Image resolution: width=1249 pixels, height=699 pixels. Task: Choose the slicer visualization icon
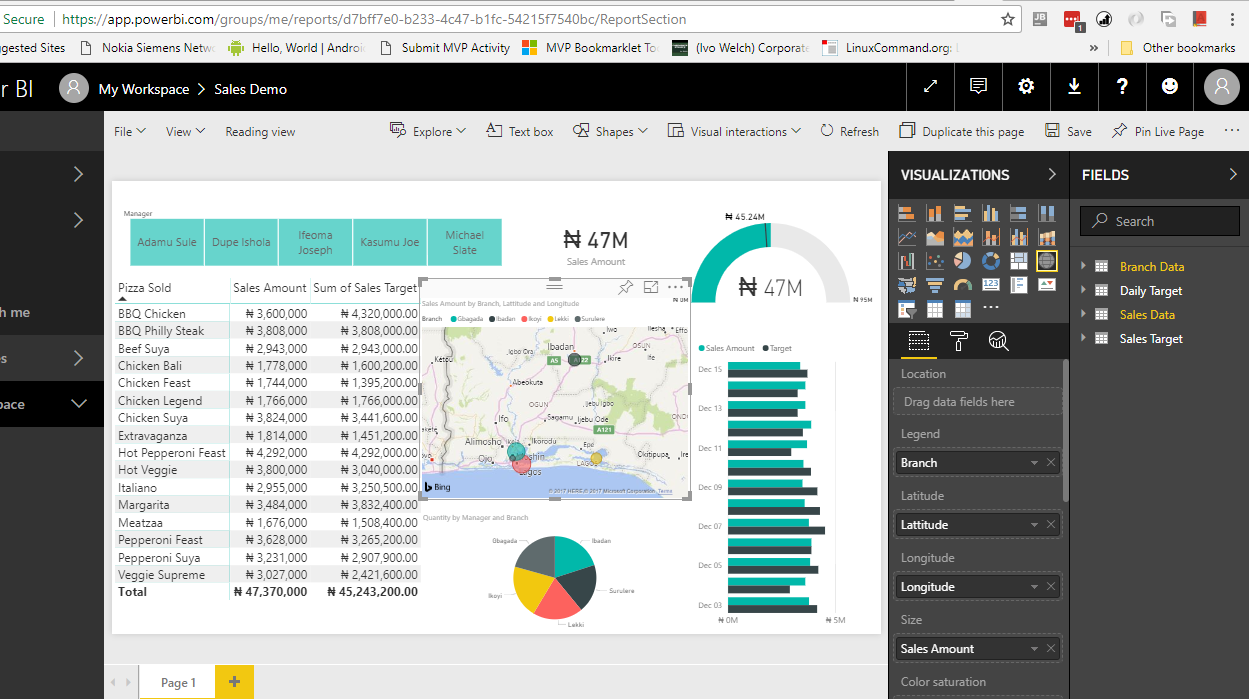tap(906, 308)
